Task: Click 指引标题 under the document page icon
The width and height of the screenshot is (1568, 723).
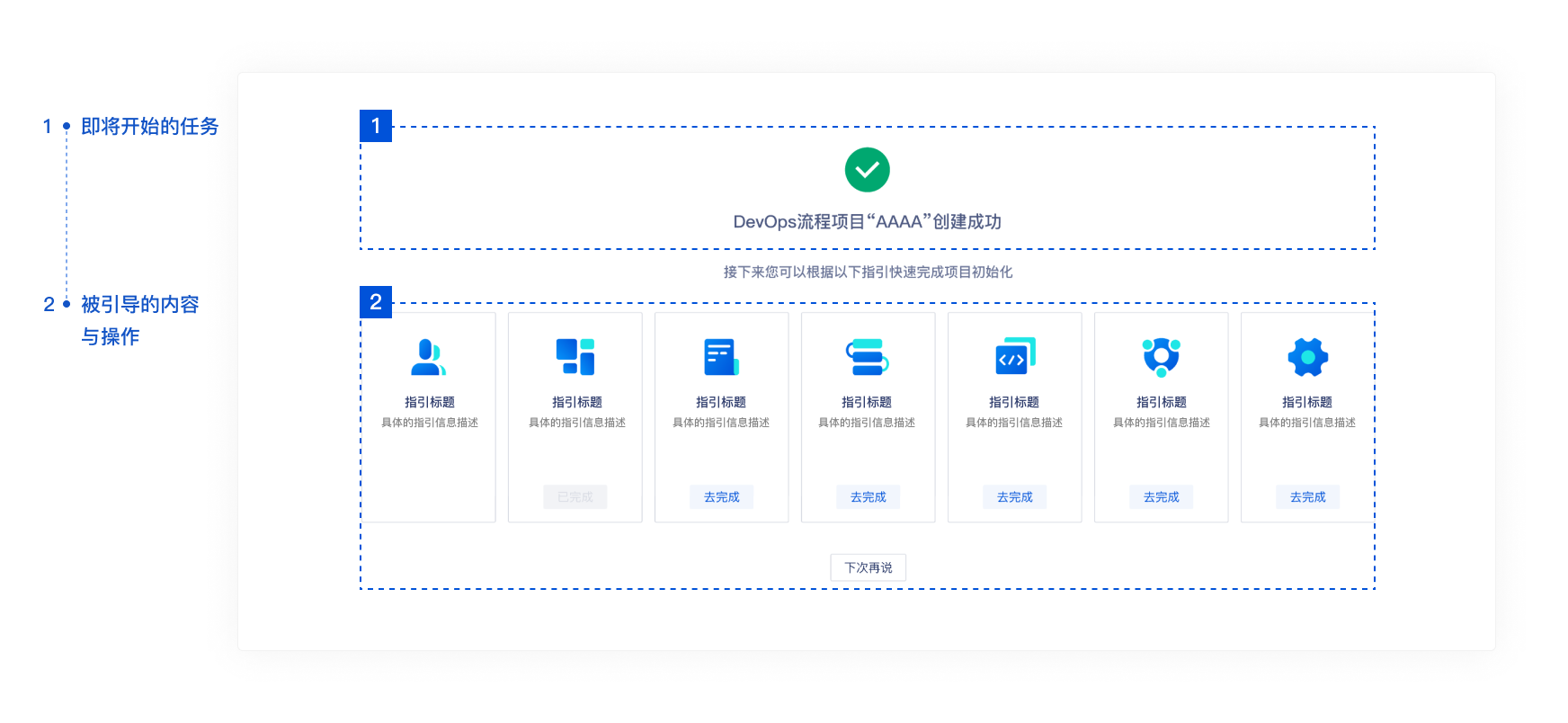Action: [x=721, y=402]
